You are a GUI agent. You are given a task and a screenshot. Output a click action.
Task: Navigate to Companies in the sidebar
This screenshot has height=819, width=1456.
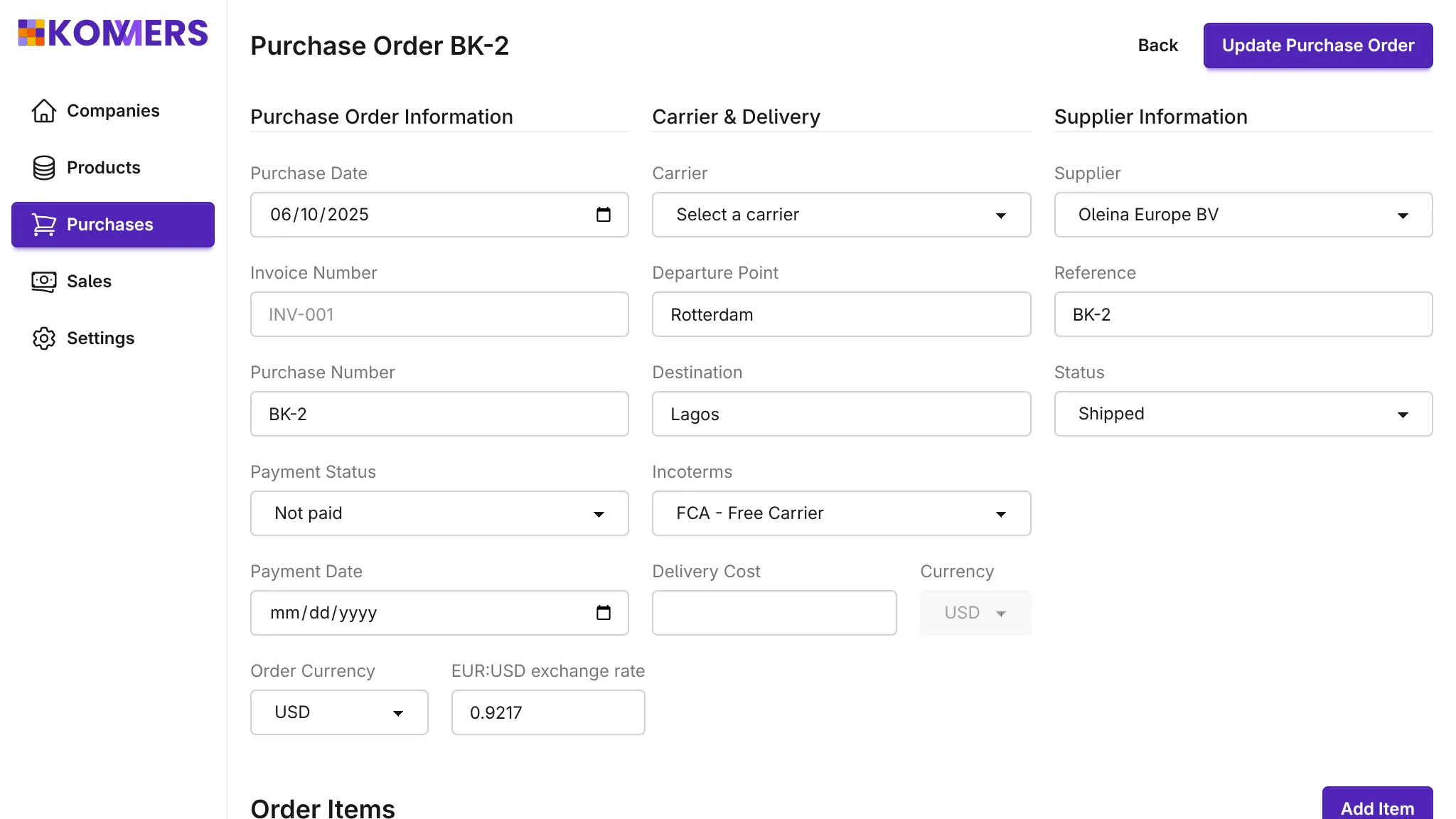[113, 111]
